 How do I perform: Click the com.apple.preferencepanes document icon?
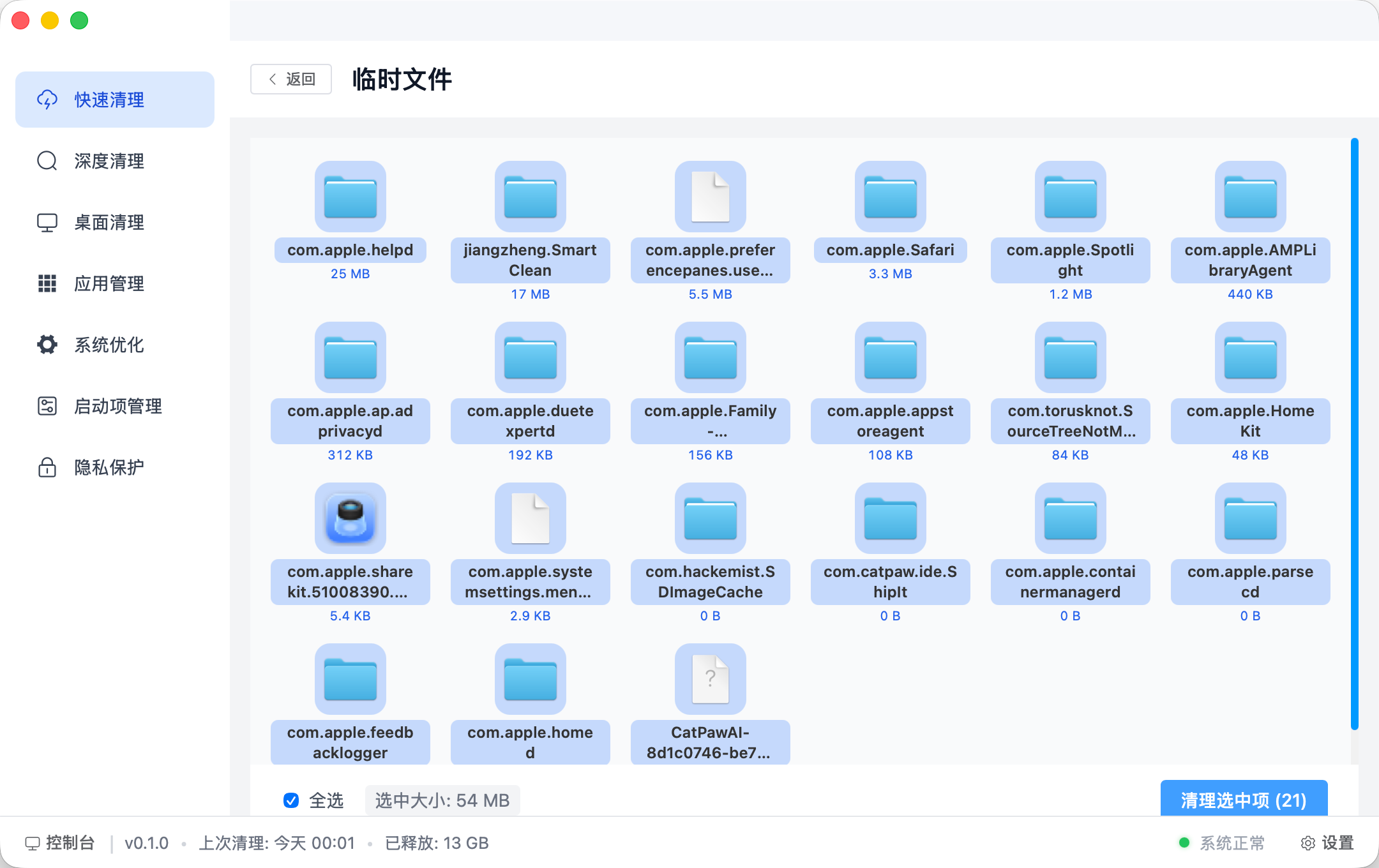[x=710, y=197]
